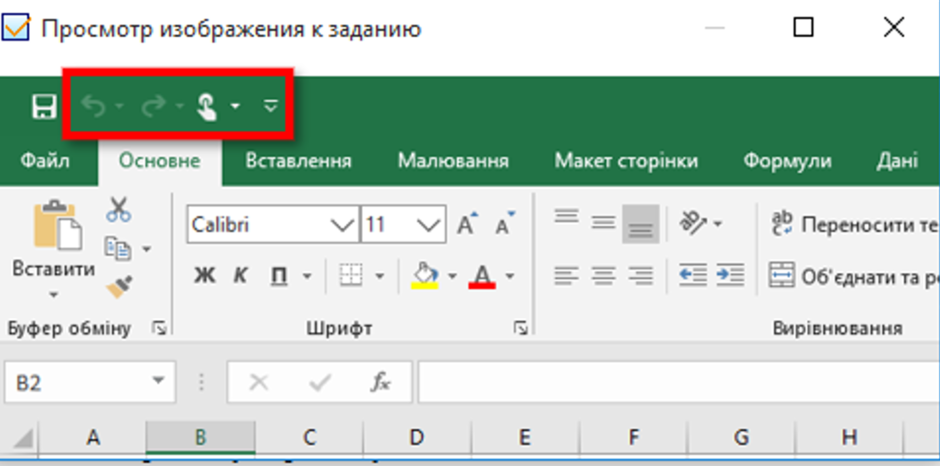
Task: Select column B header
Action: tap(200, 438)
